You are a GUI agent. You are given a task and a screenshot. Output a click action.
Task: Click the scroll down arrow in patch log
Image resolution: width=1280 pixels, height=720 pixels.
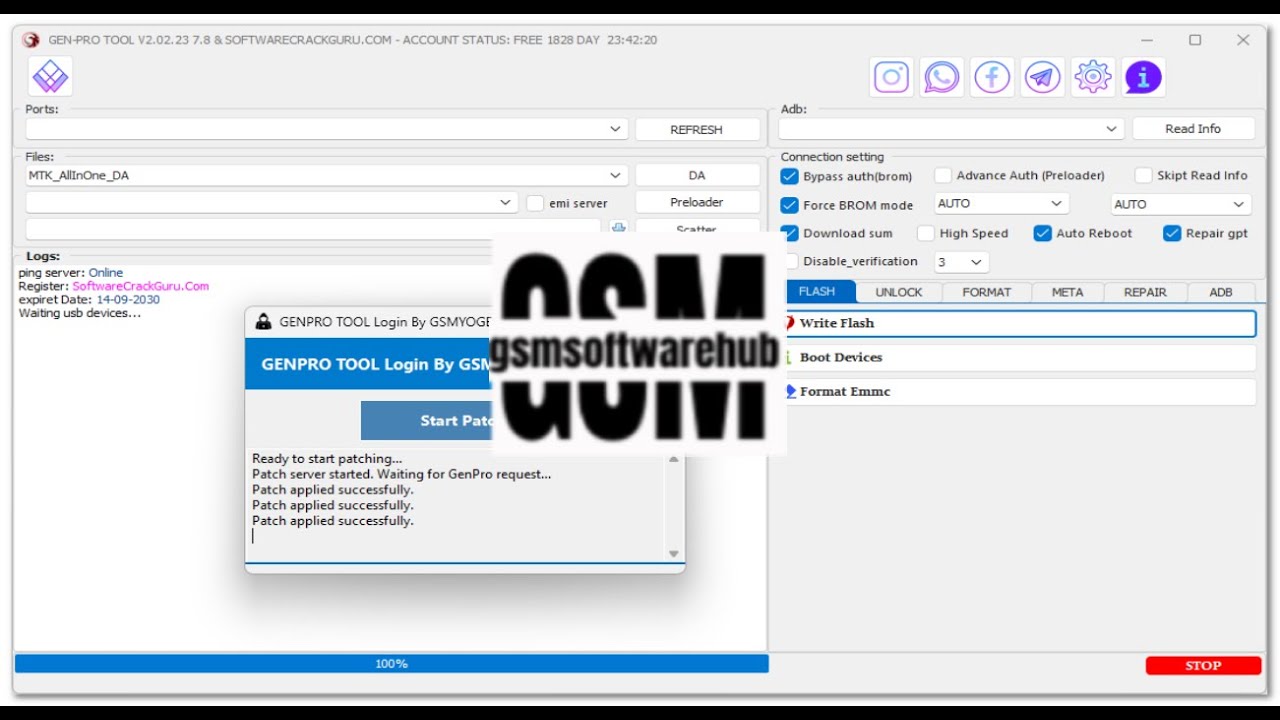(674, 554)
